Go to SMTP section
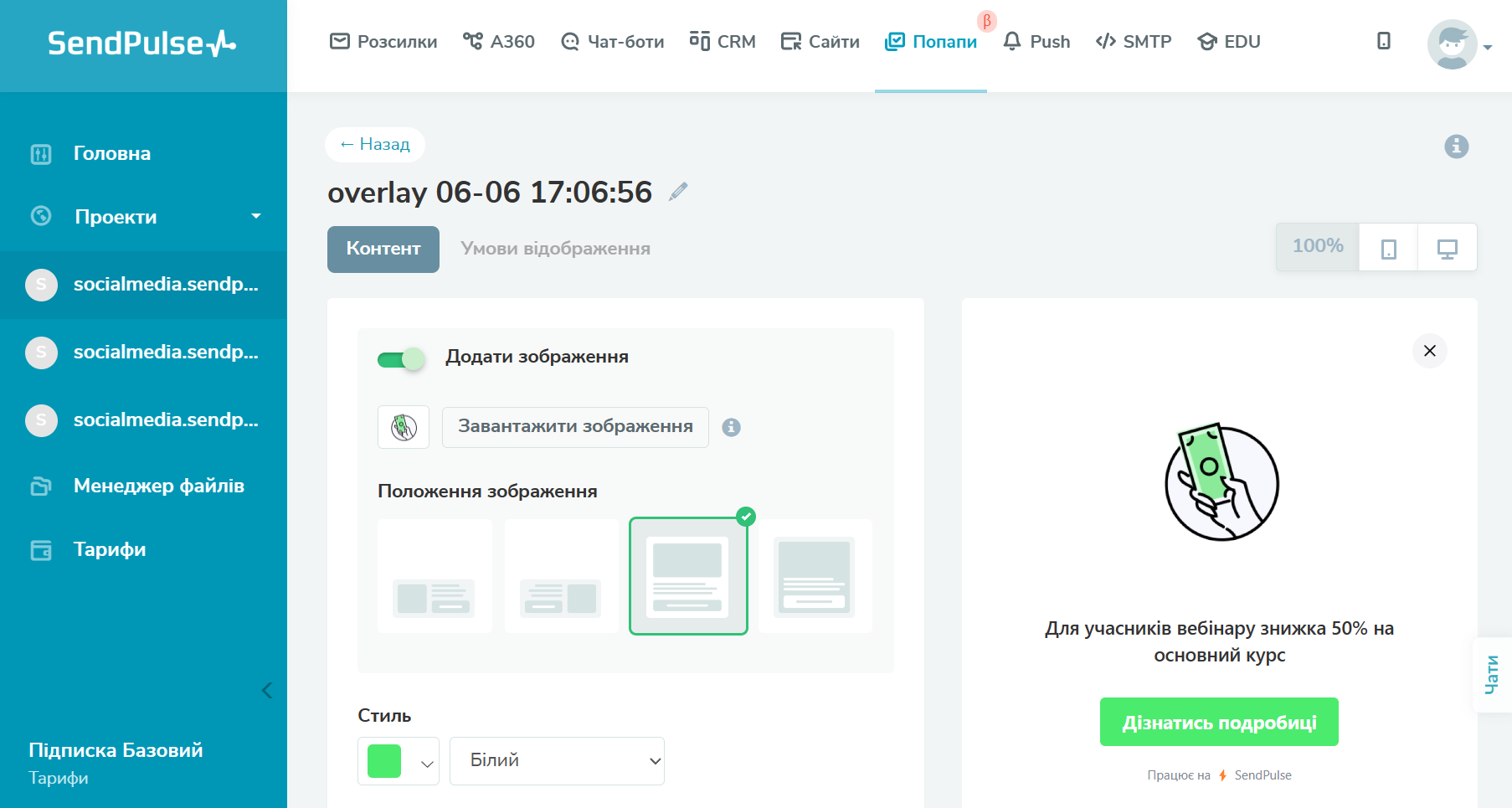This screenshot has width=1512, height=808. click(1134, 41)
